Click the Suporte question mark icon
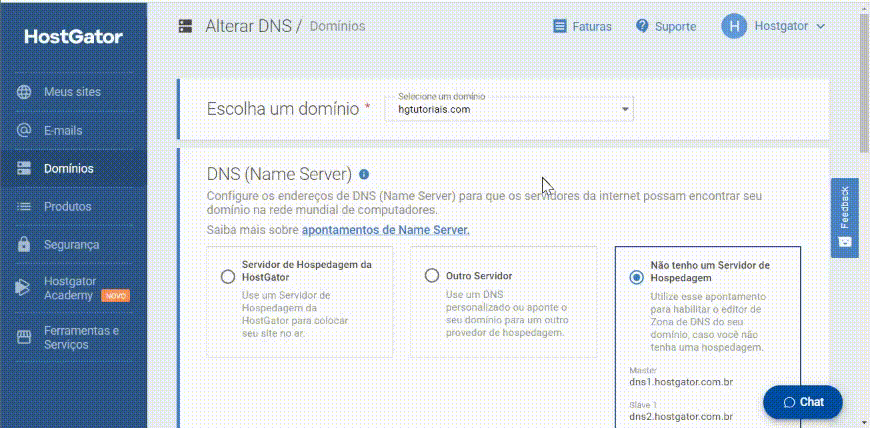 642,26
